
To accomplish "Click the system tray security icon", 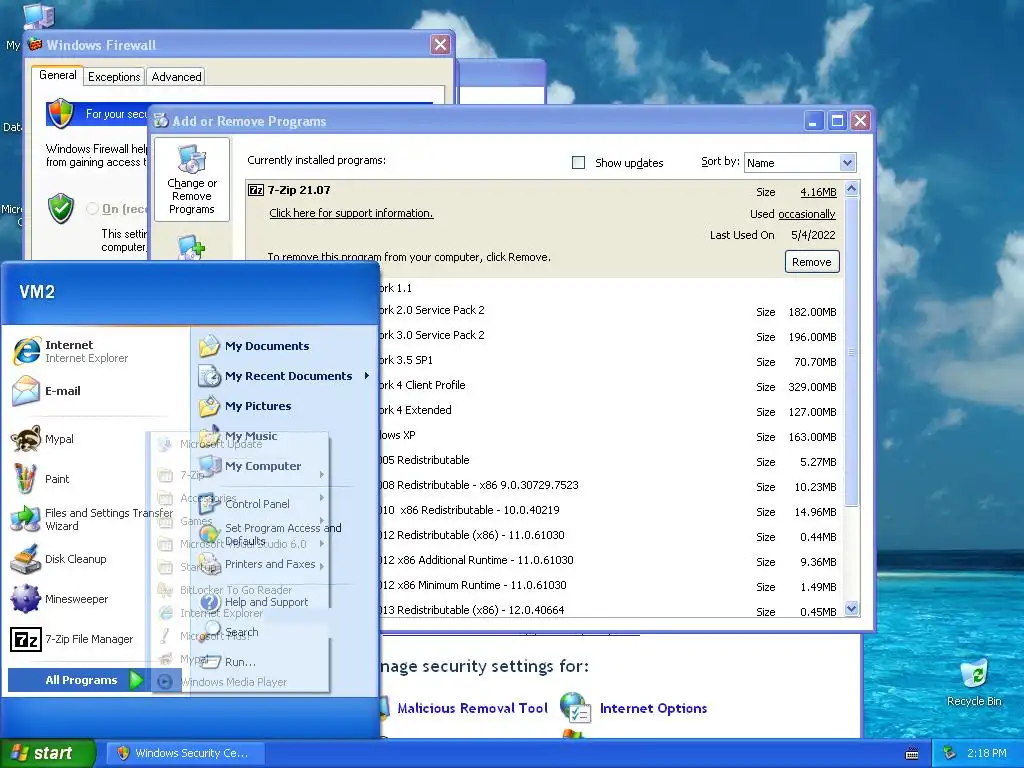I will tap(950, 753).
